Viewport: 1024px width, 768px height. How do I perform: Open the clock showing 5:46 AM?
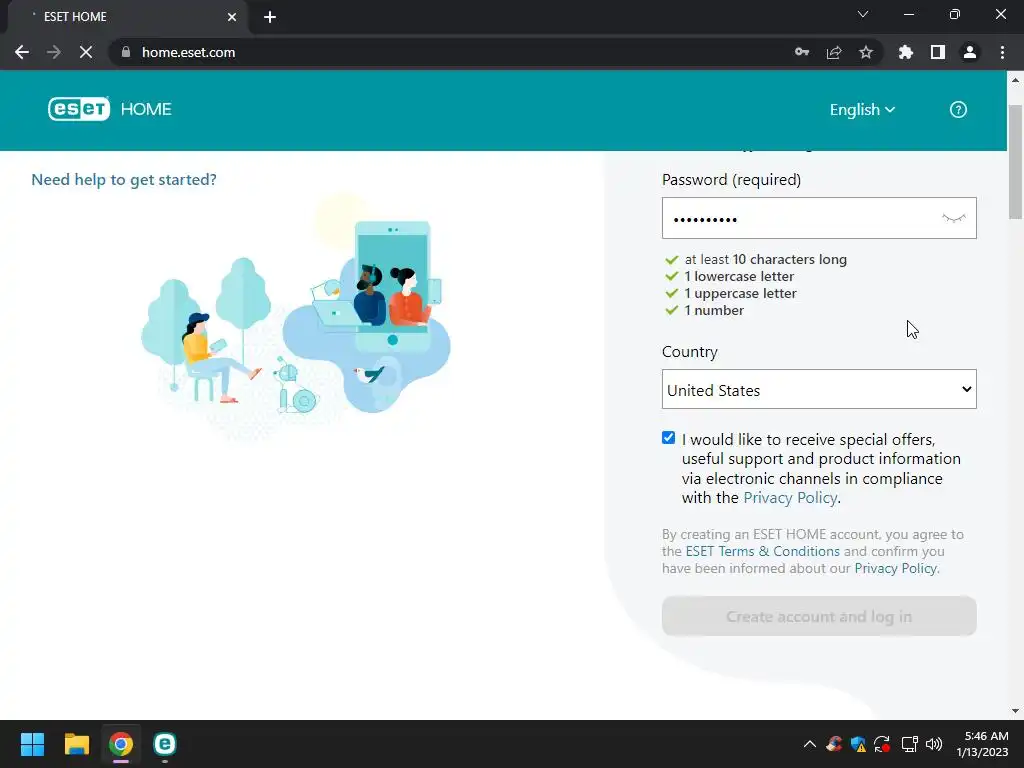(982, 744)
